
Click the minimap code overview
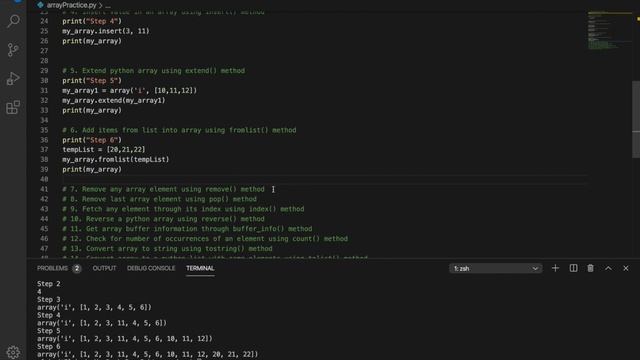[609, 31]
